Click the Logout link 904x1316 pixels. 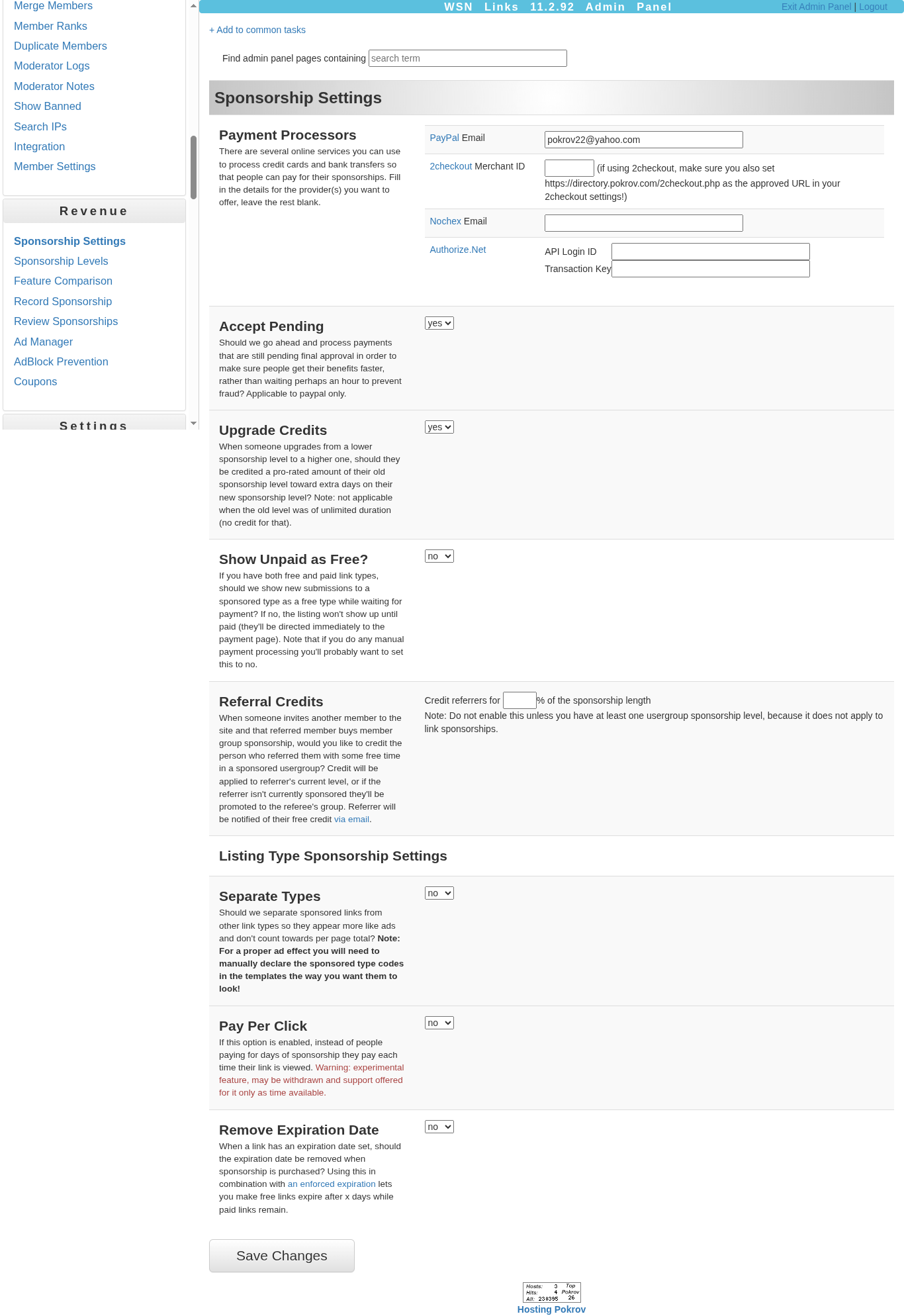[x=873, y=7]
